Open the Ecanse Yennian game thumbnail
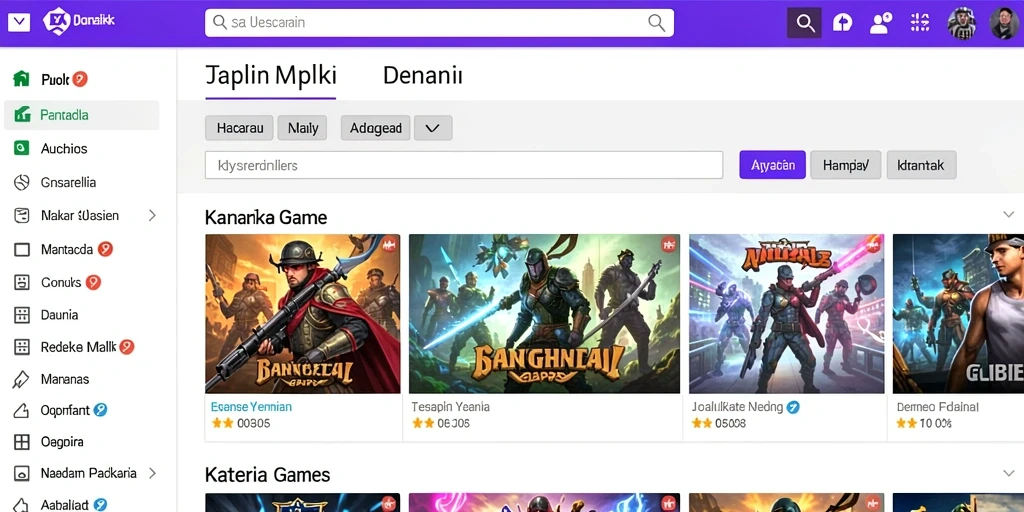The width and height of the screenshot is (1024, 512). [303, 313]
